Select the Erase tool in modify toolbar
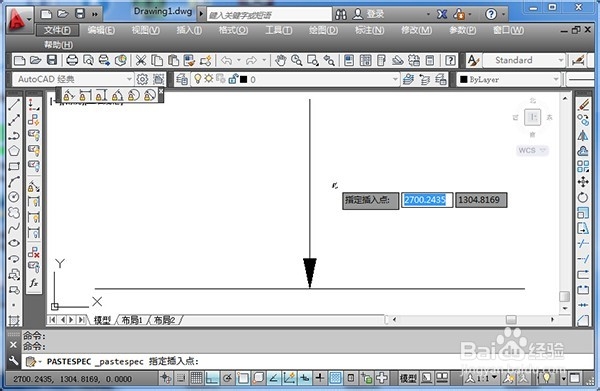 coord(583,104)
